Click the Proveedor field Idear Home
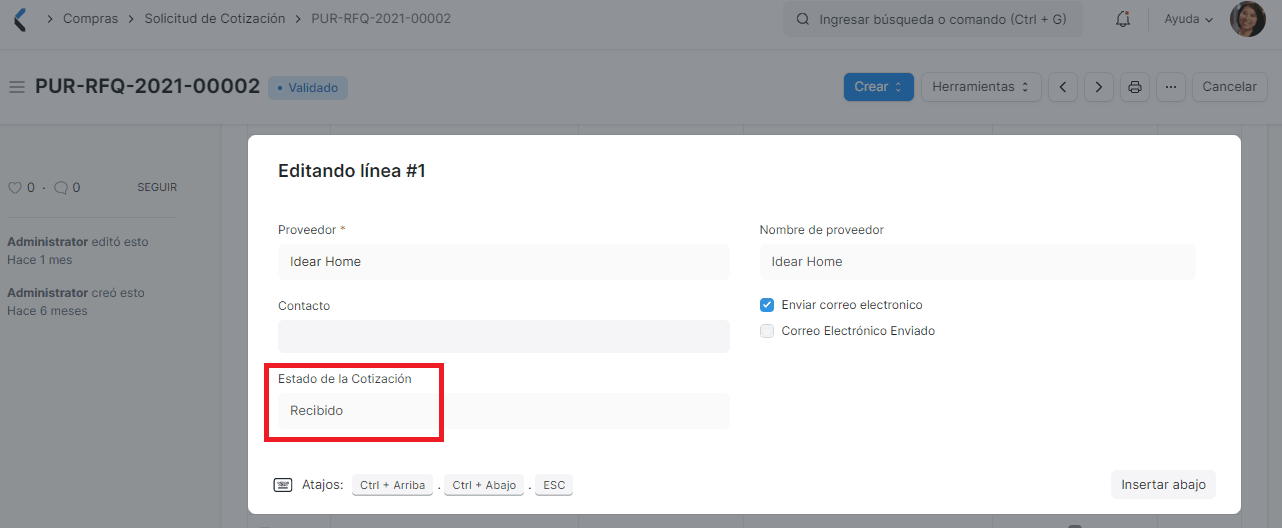The width and height of the screenshot is (1282, 528). point(504,262)
